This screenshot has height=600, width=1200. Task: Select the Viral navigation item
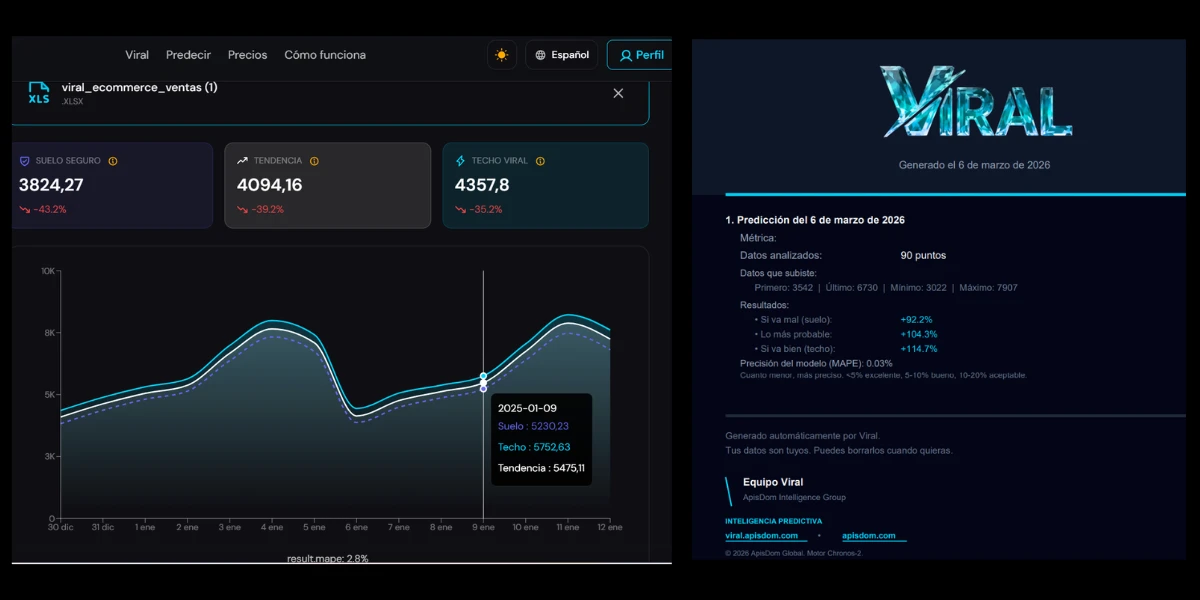point(137,55)
